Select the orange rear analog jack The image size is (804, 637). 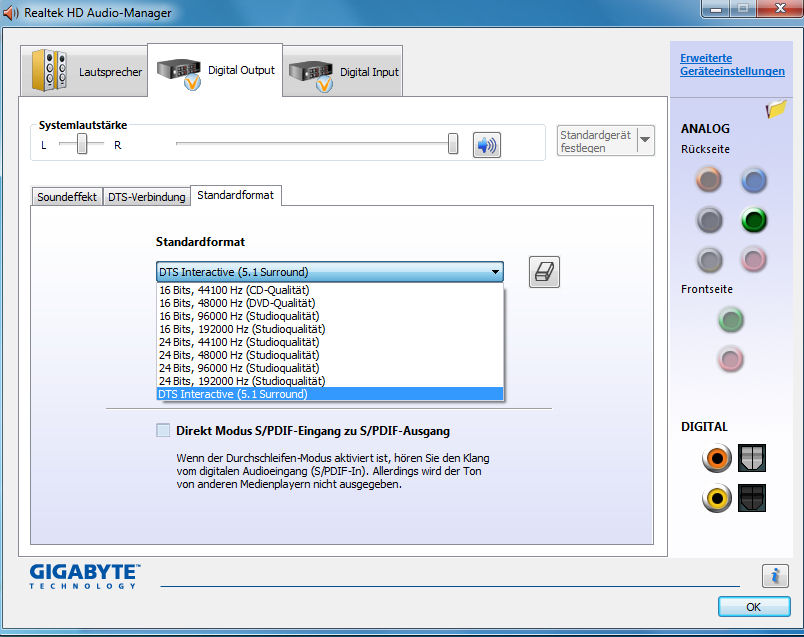(x=709, y=180)
